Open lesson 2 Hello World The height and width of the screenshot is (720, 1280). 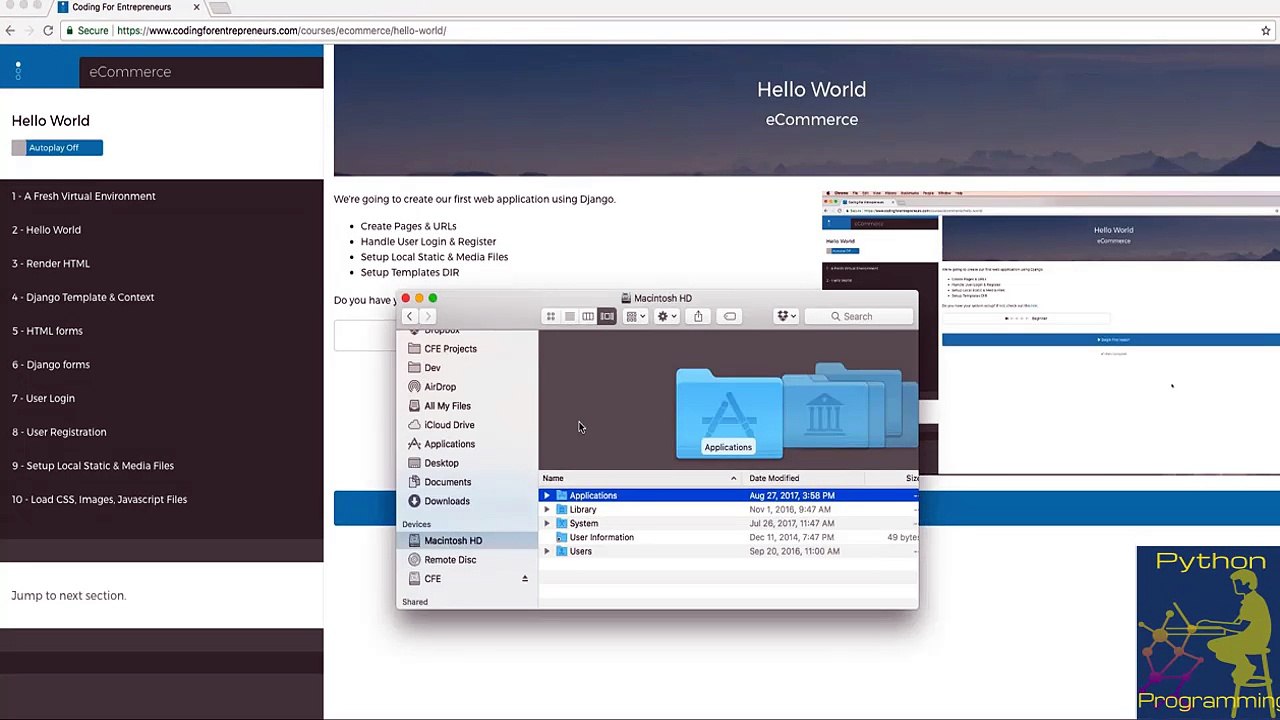coord(47,230)
